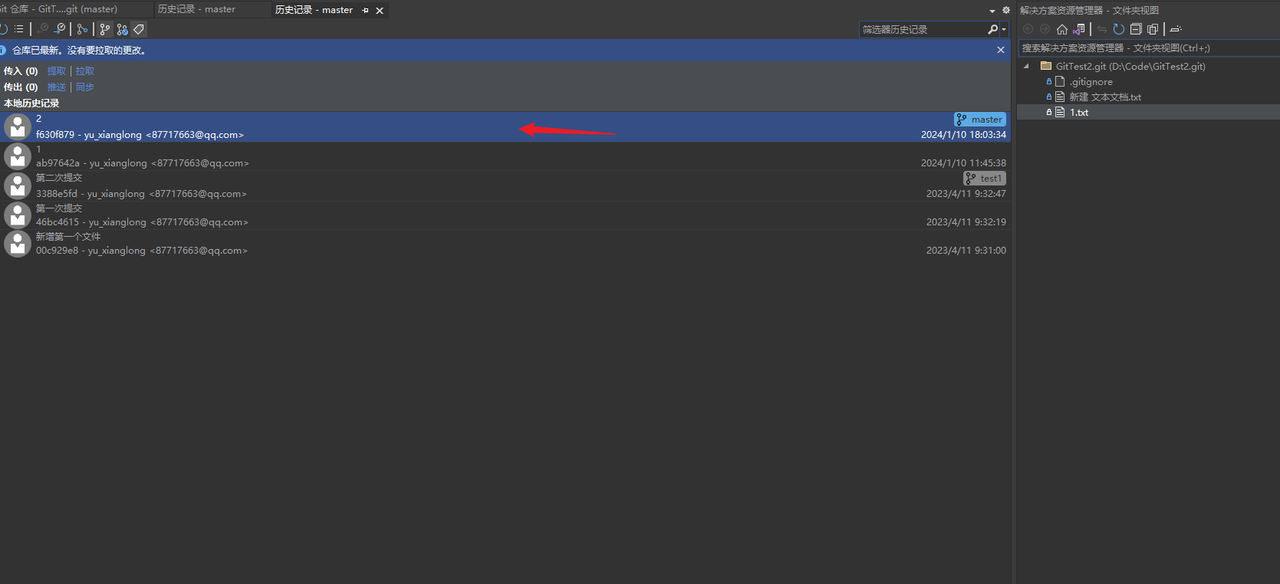Click the show all files icon
Viewport: 1280px width, 584px height.
1152,29
